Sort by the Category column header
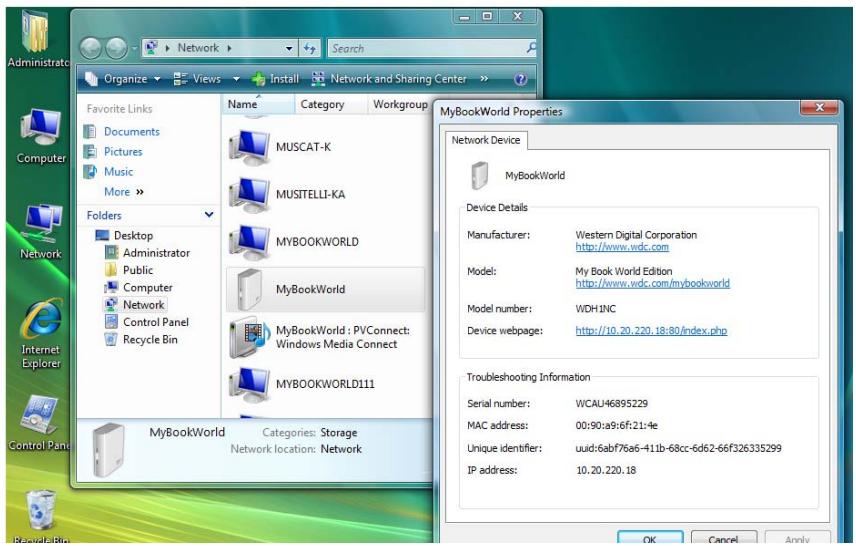This screenshot has height=546, width=856. [330, 104]
